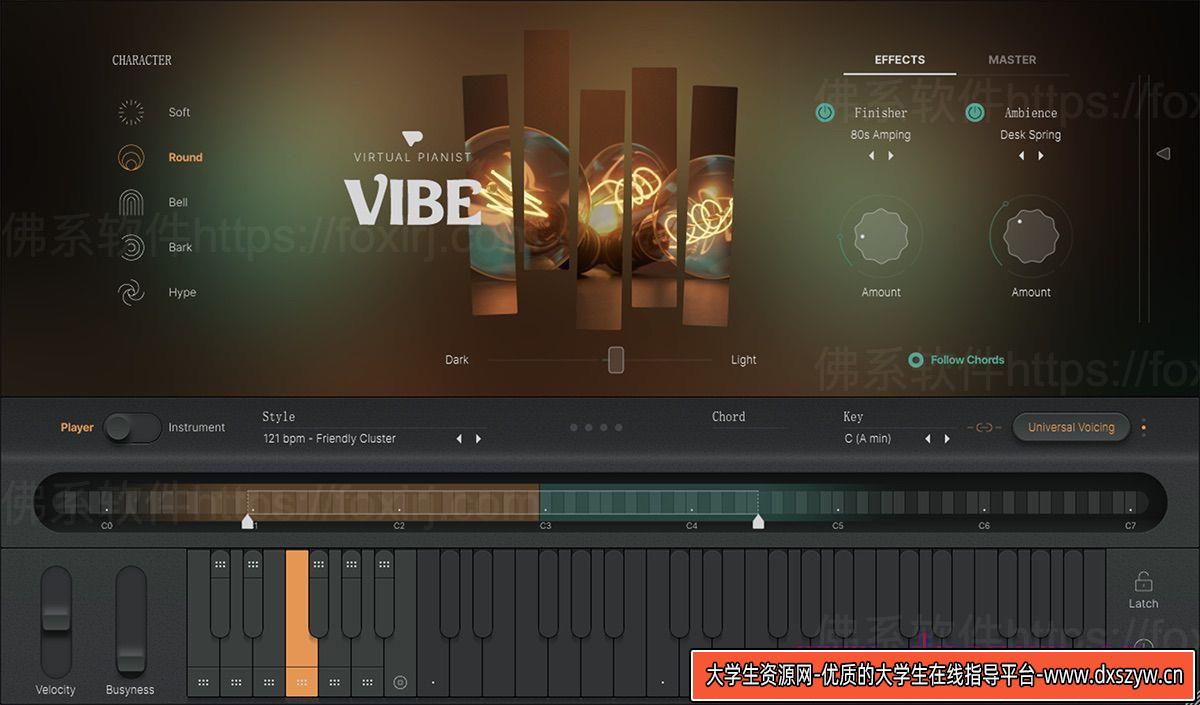Click the Player mode label
Viewport: 1200px width, 705px height.
pos(77,427)
